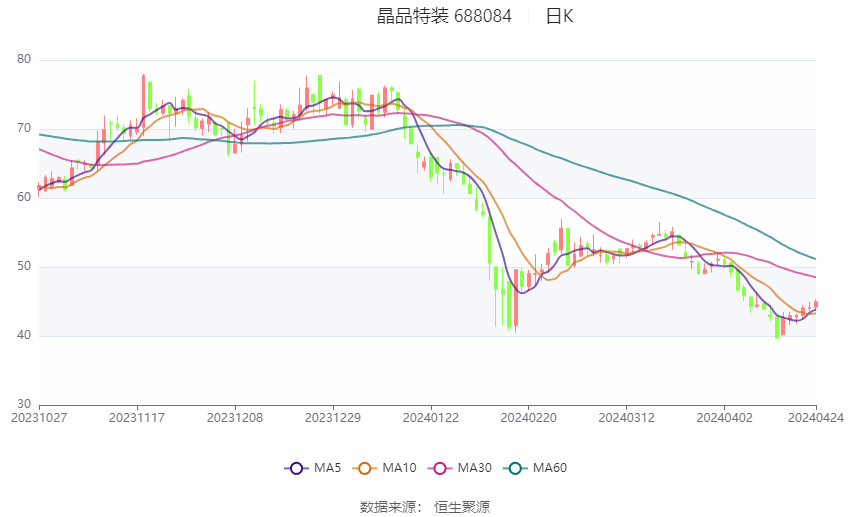Viewport: 850px width, 517px height.
Task: Click the 晶品特装 688084 chart title
Action: coord(444,16)
